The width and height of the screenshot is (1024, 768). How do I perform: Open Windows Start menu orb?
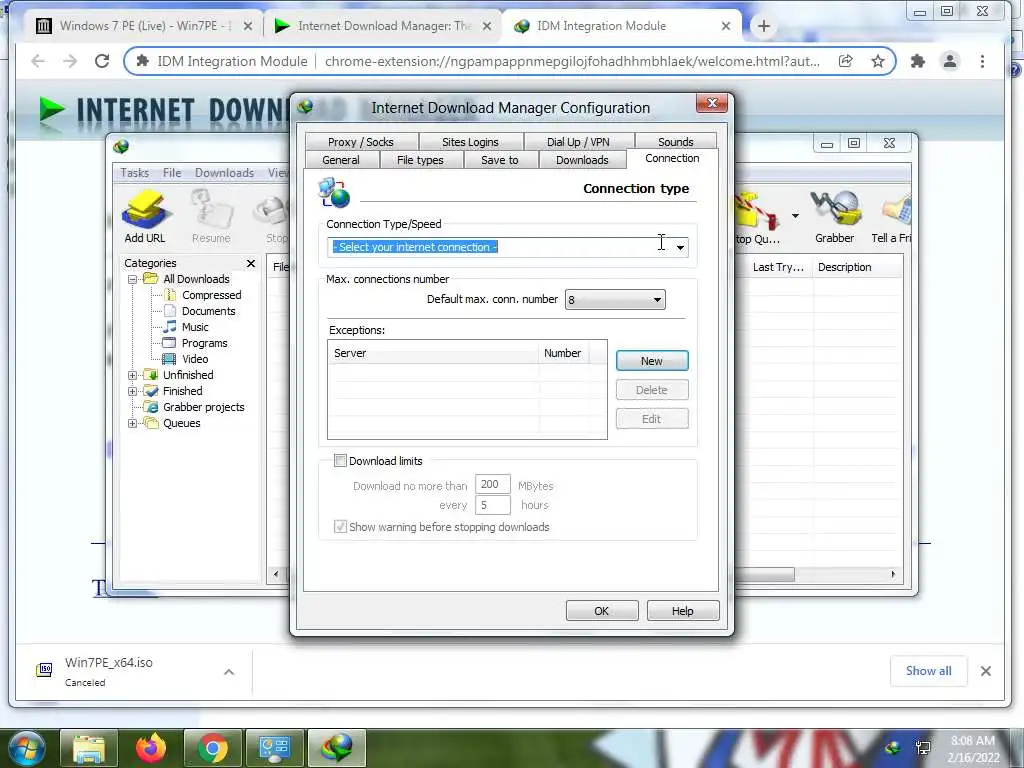click(26, 748)
